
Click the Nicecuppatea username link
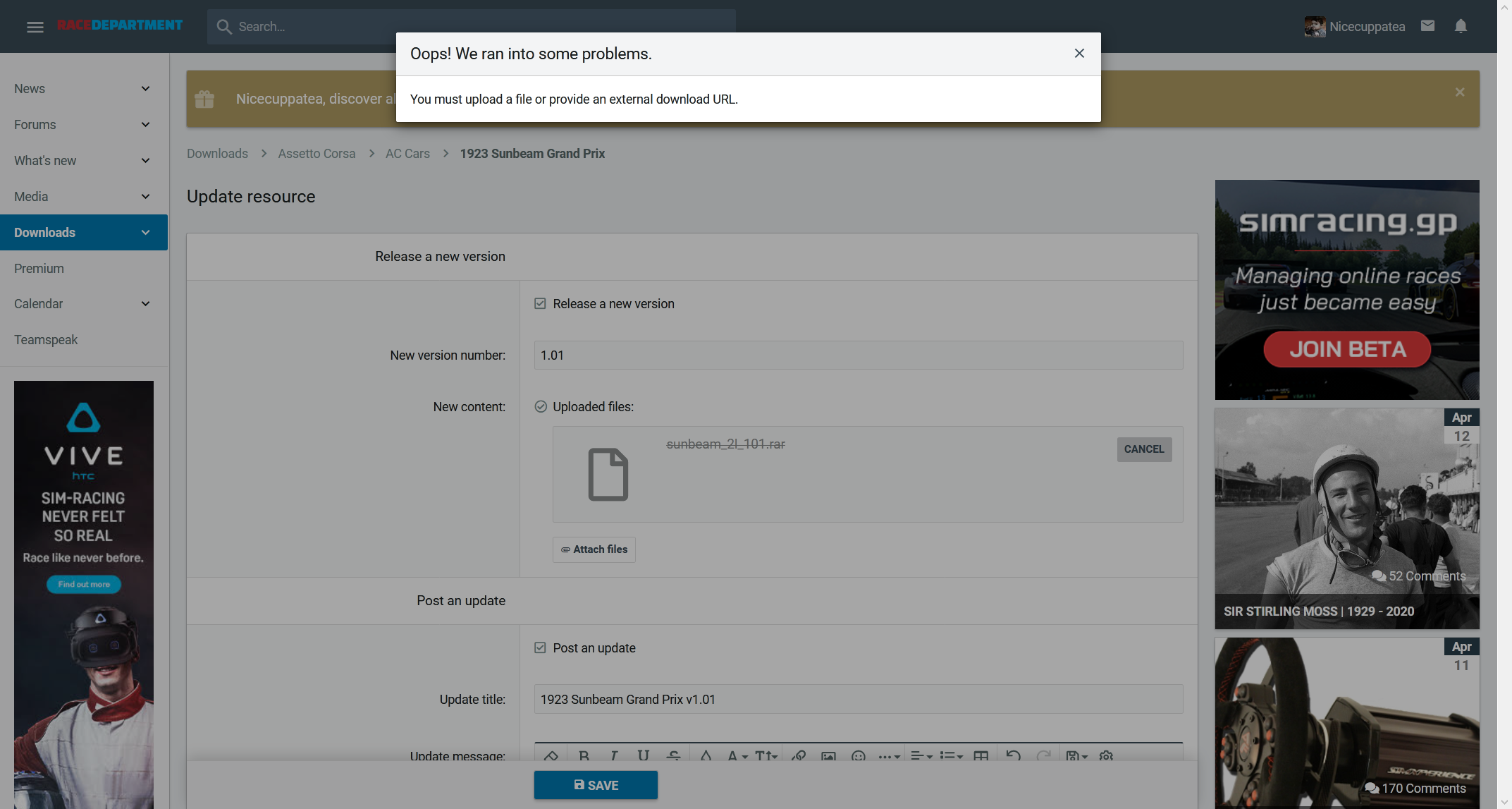click(1367, 27)
